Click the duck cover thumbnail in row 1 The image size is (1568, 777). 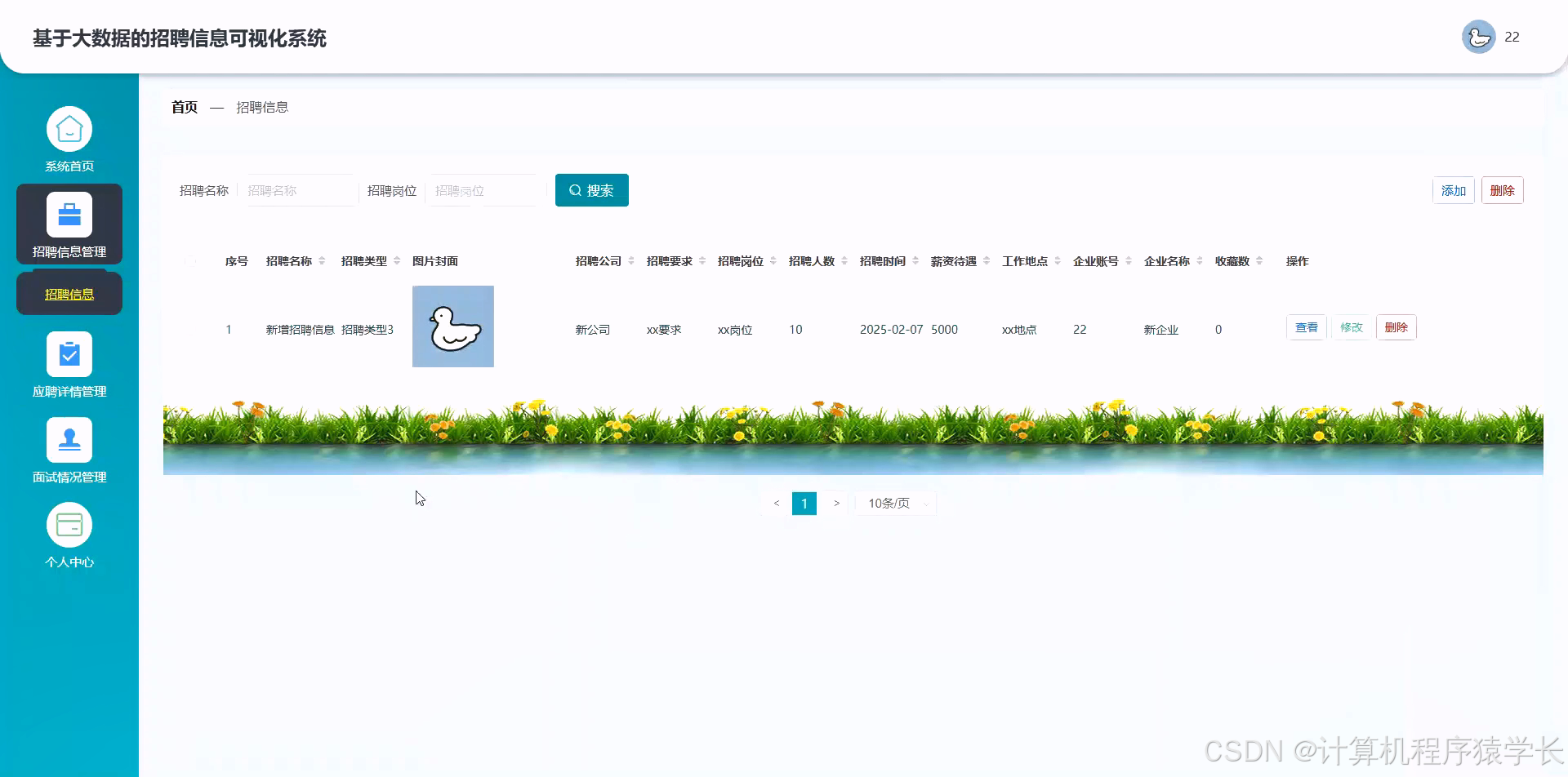pos(453,326)
